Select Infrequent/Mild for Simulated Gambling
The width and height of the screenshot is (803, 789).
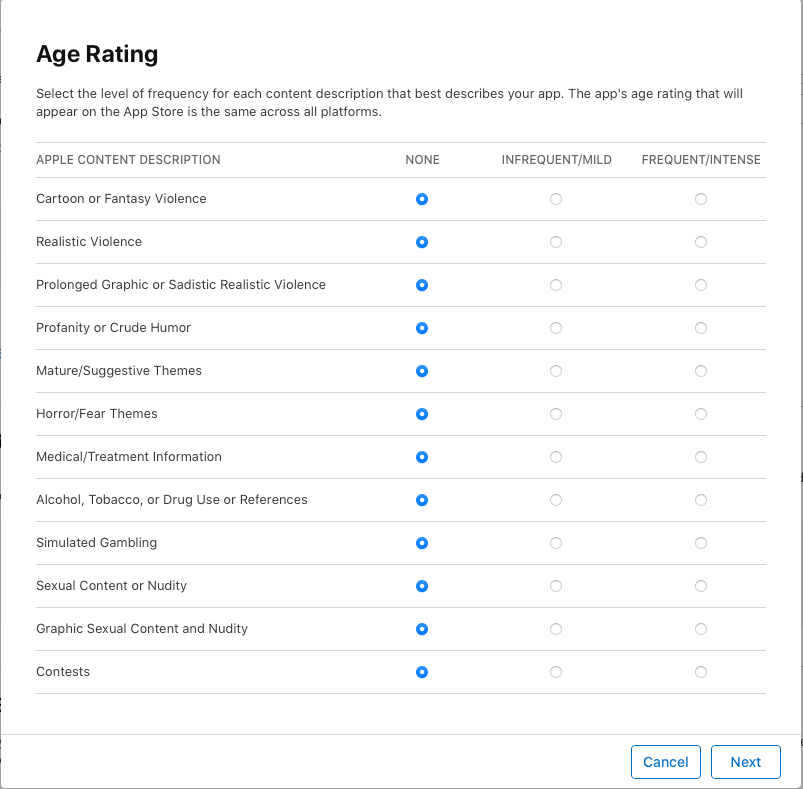coord(556,543)
